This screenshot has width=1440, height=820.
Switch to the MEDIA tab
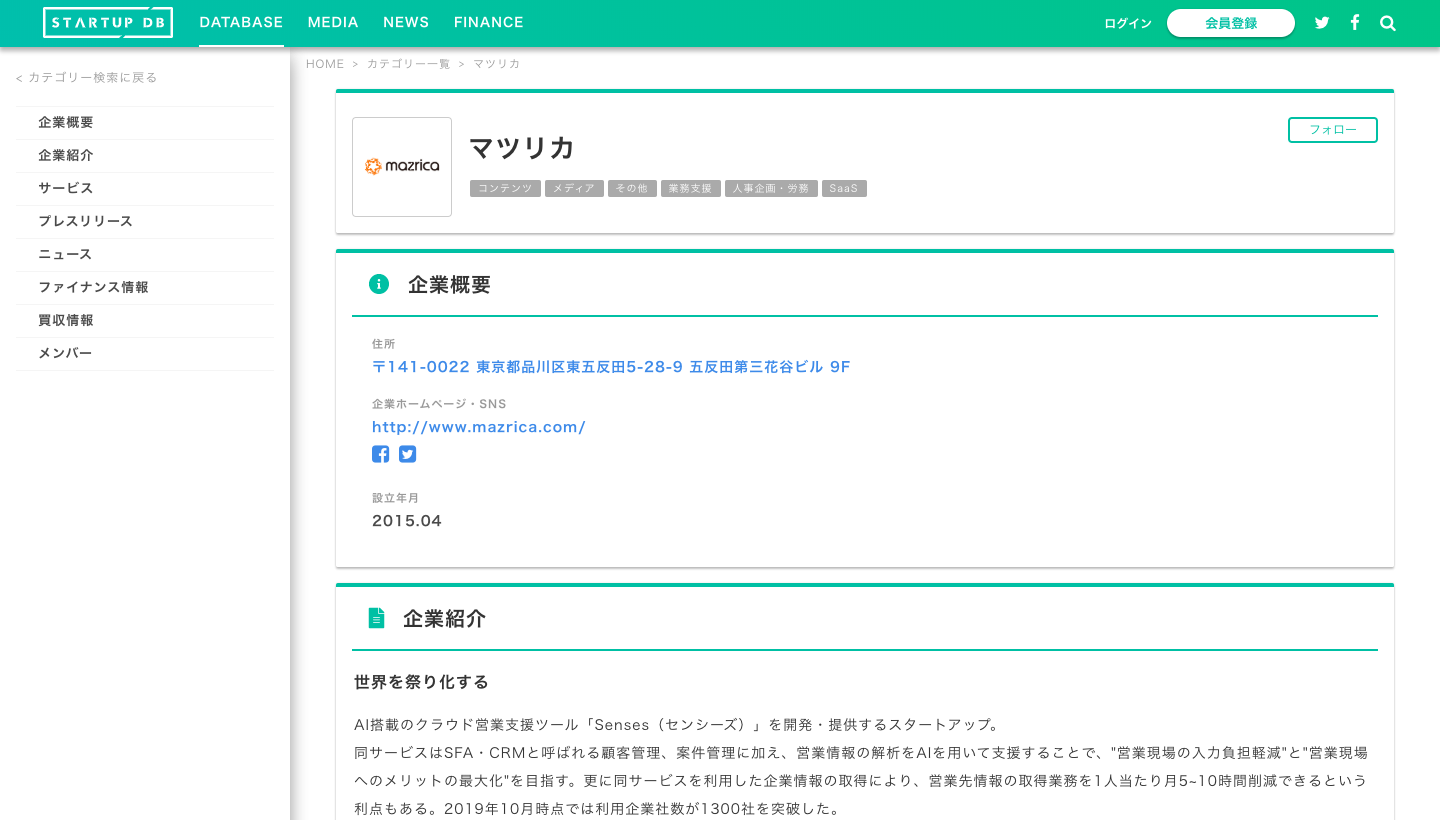pyautogui.click(x=333, y=22)
